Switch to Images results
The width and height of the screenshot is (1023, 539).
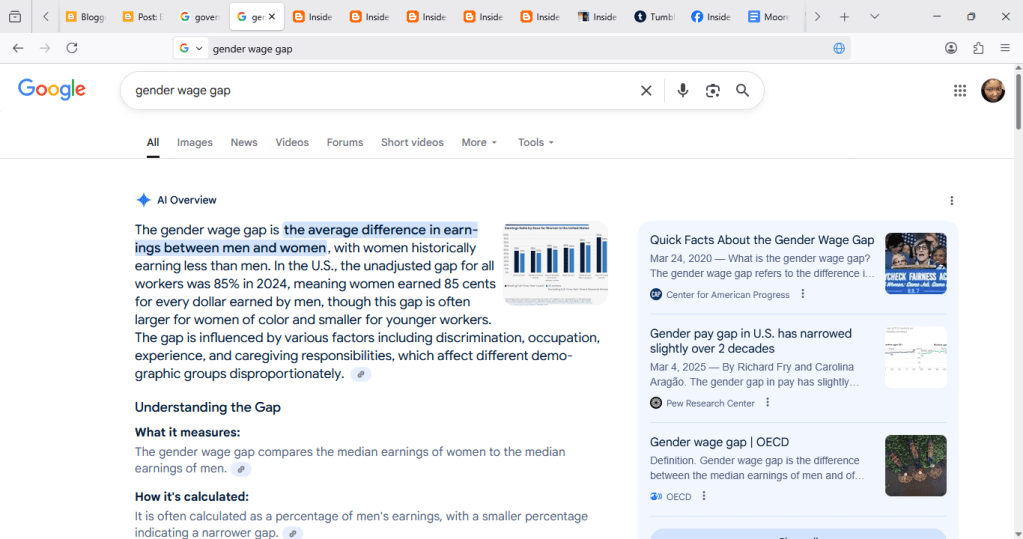point(194,142)
